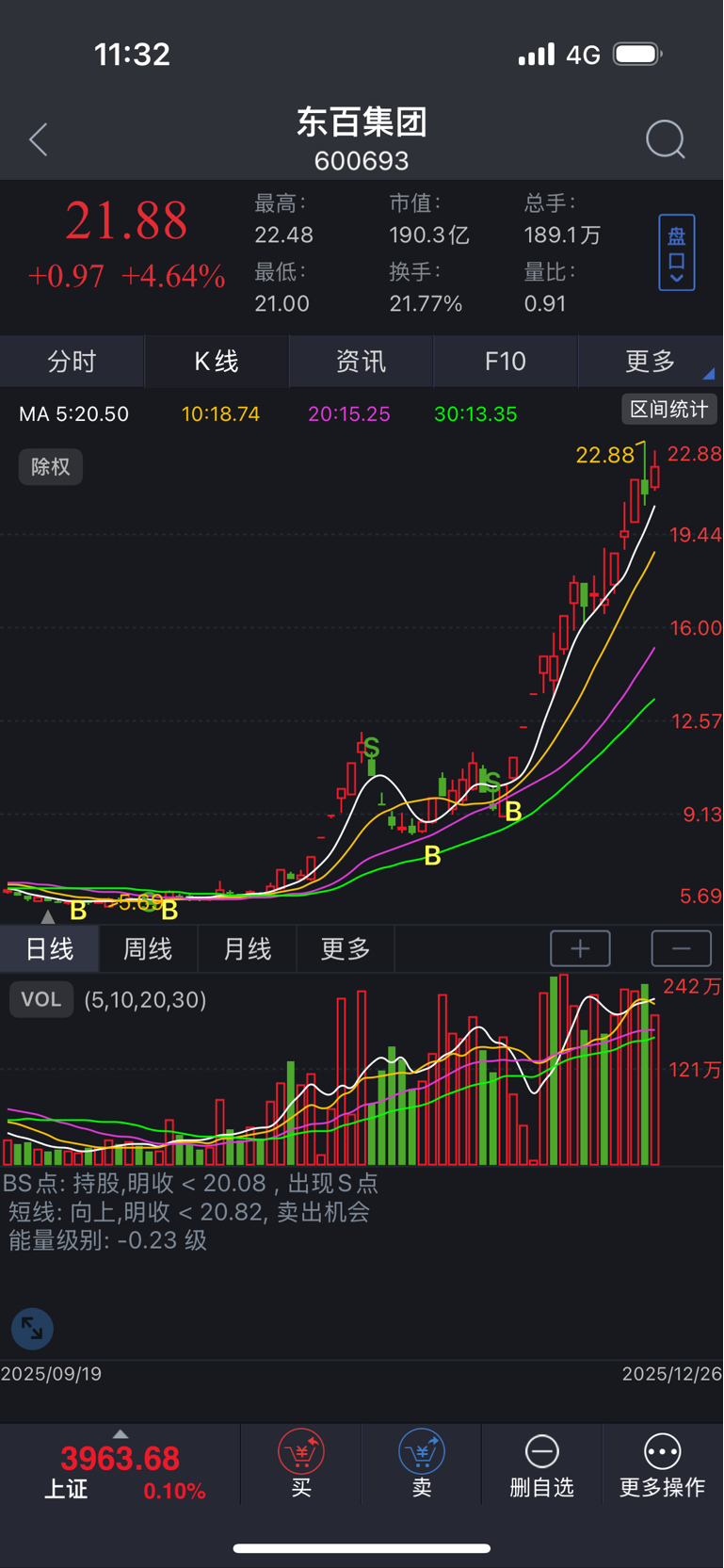Select the 日线 daily period

click(x=49, y=948)
